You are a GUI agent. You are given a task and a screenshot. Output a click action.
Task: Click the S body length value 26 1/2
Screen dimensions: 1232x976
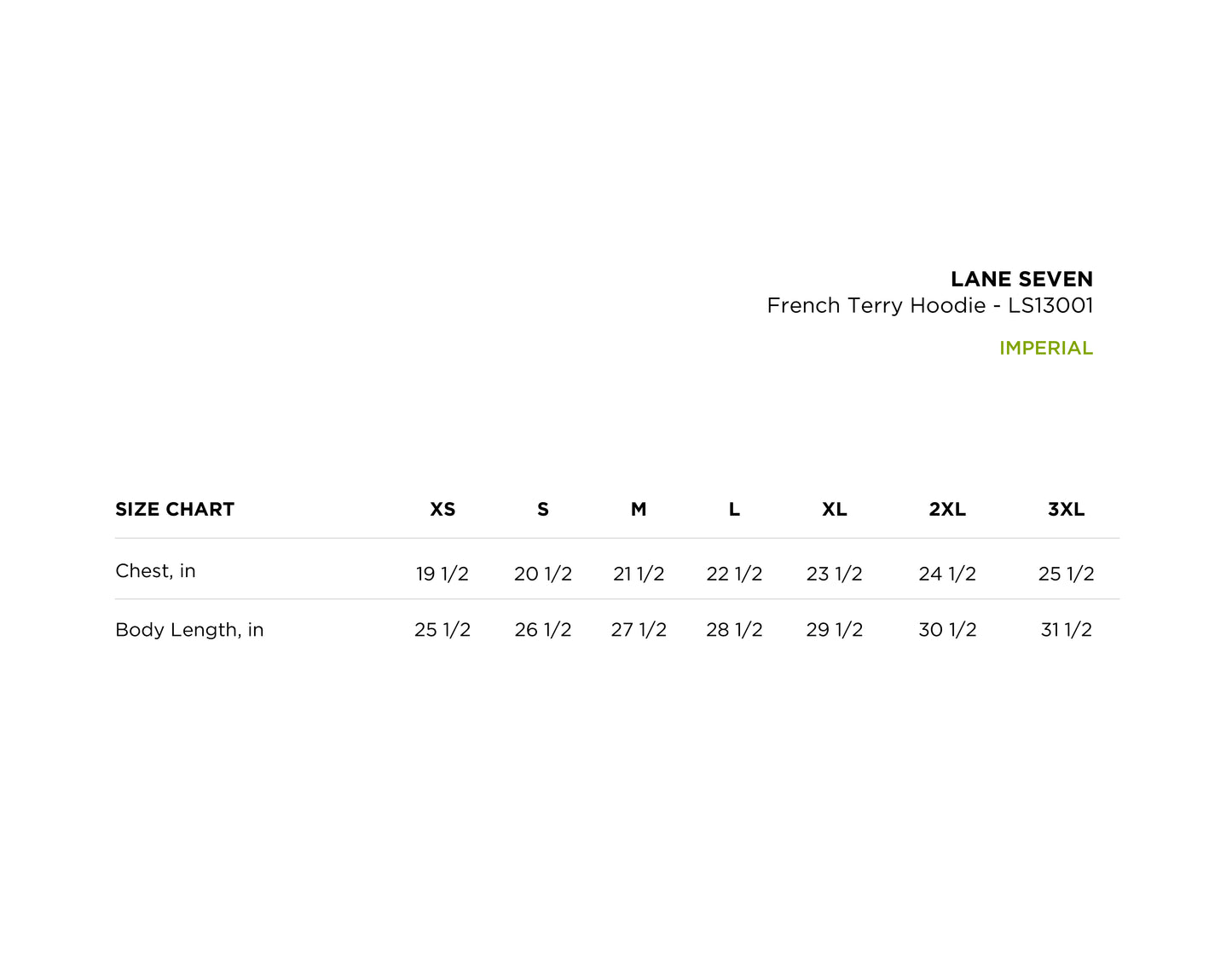pos(543,630)
